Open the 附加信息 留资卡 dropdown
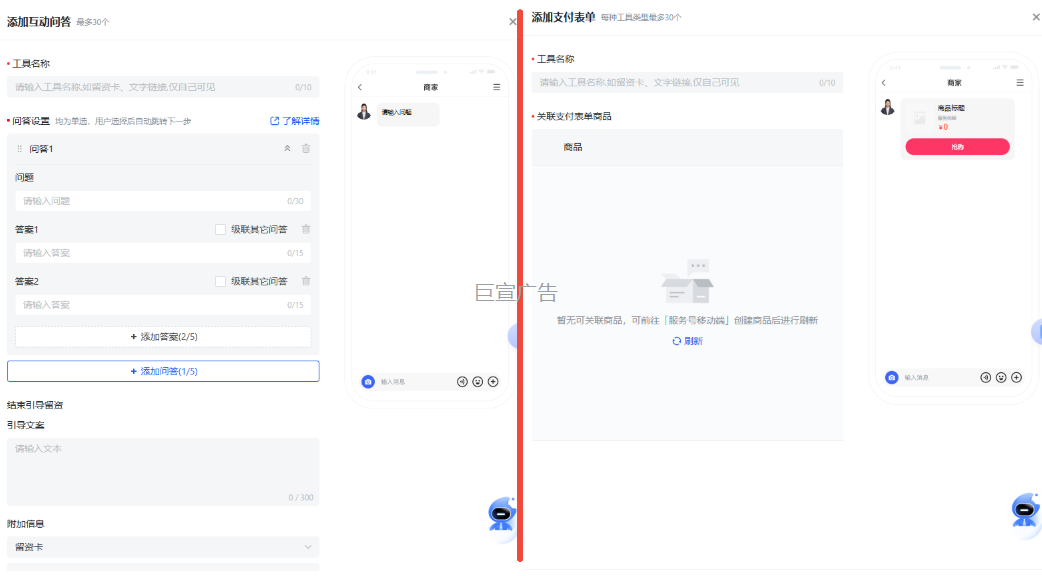The width and height of the screenshot is (1042, 576). (x=163, y=546)
